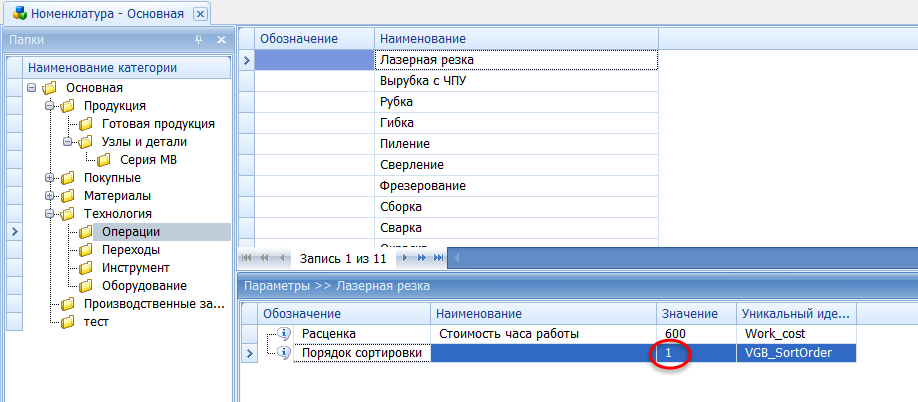The width and height of the screenshot is (918, 402).
Task: Click the info icon beside Расценка
Action: point(284,333)
